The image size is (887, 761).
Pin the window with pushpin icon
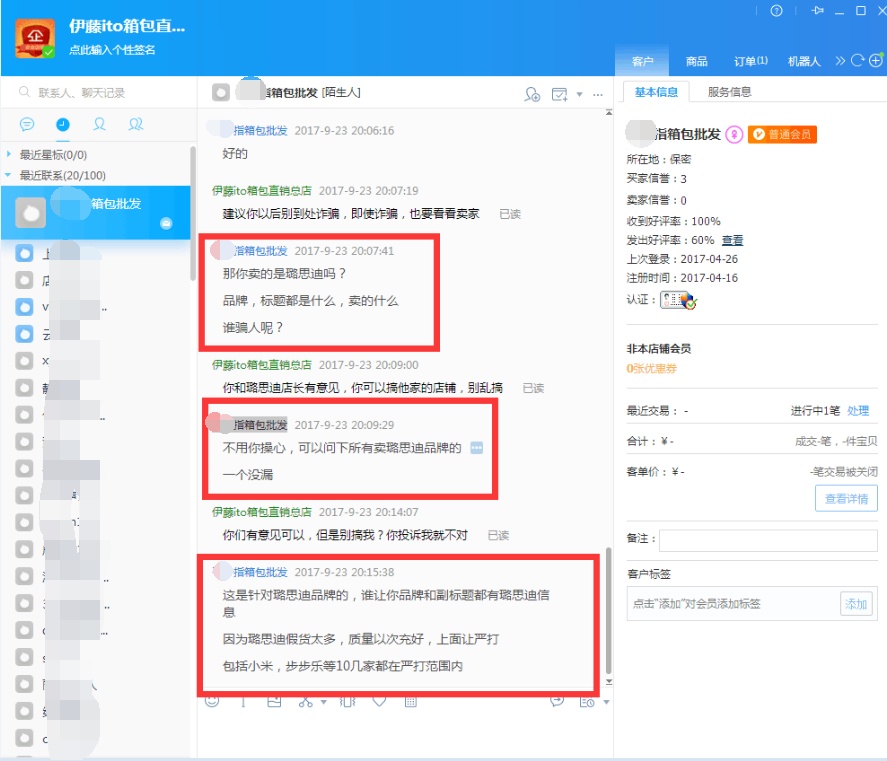point(817,11)
